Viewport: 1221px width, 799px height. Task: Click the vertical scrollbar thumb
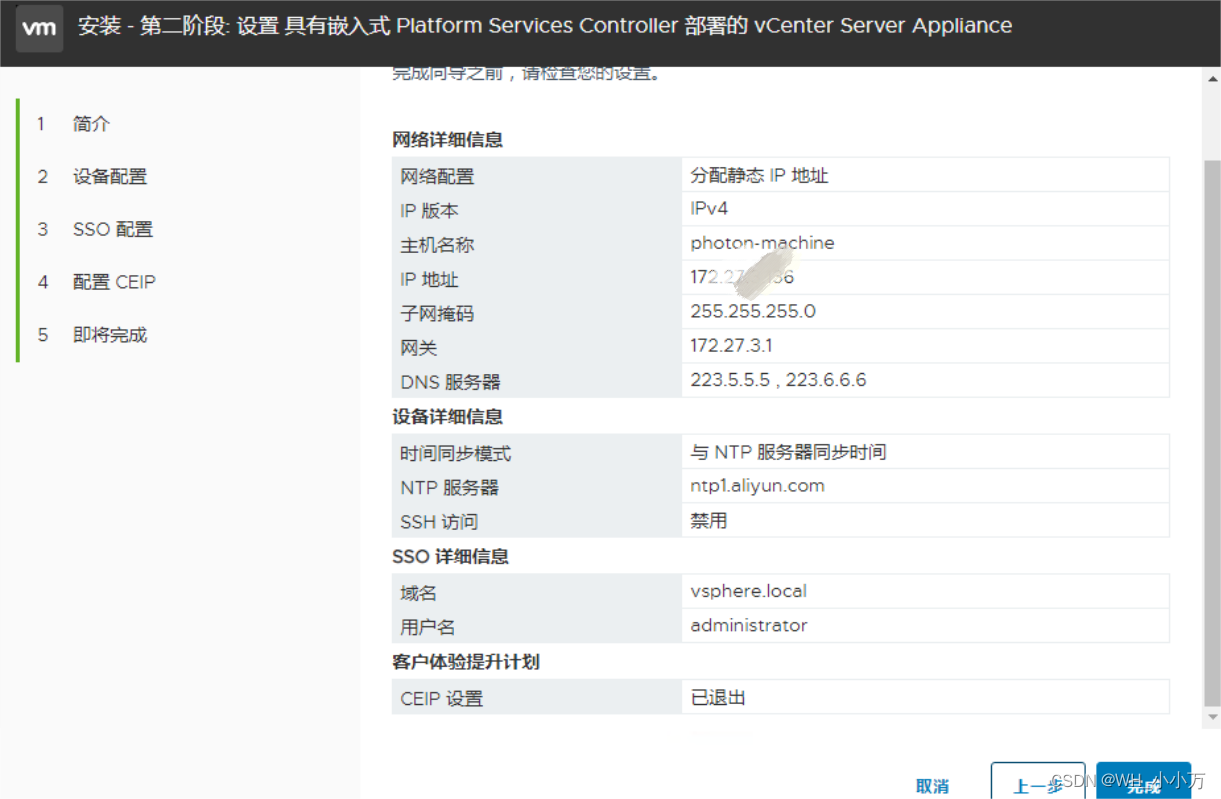coord(1212,432)
